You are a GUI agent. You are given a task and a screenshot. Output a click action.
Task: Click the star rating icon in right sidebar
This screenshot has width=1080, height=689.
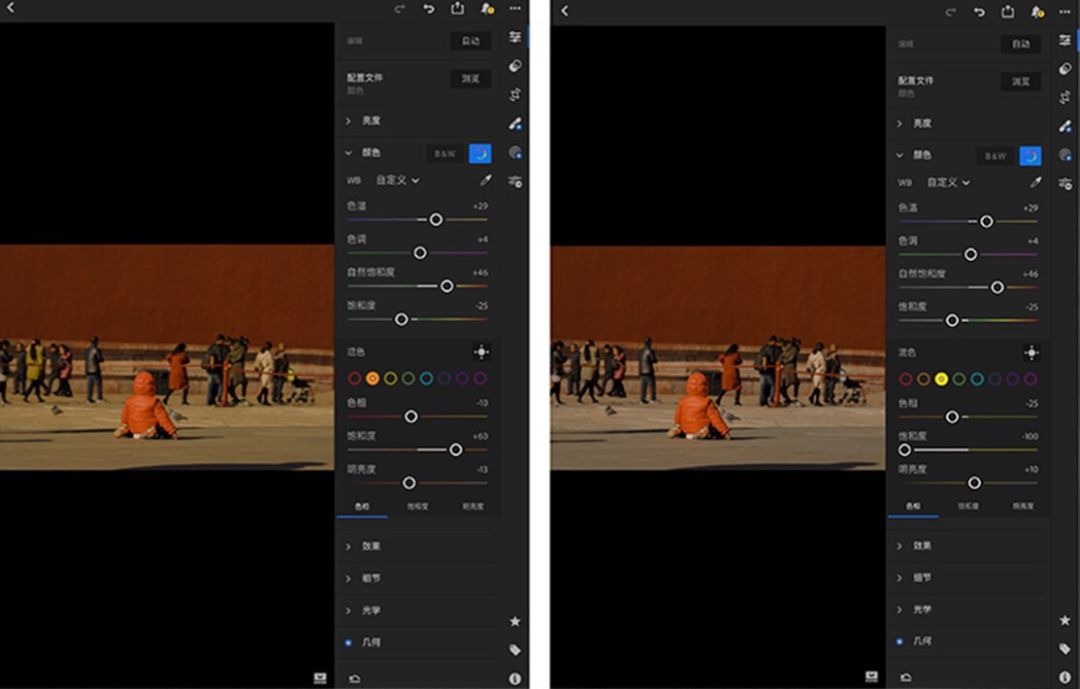(1065, 621)
